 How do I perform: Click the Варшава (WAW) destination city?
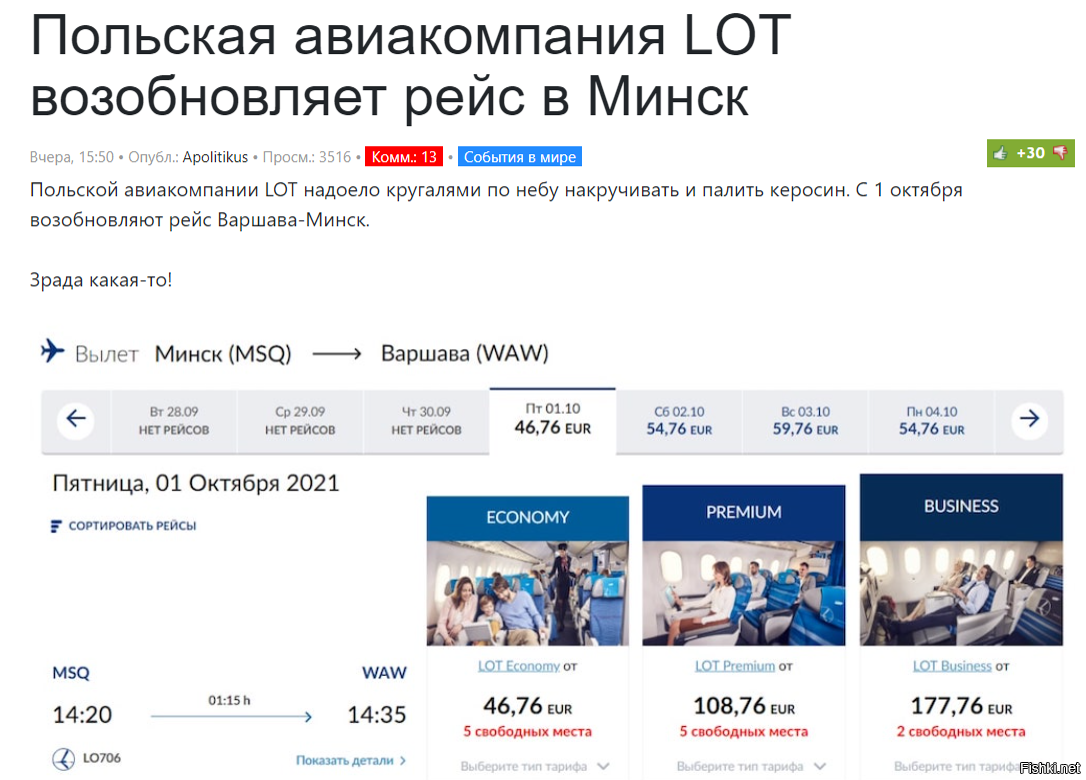[465, 353]
